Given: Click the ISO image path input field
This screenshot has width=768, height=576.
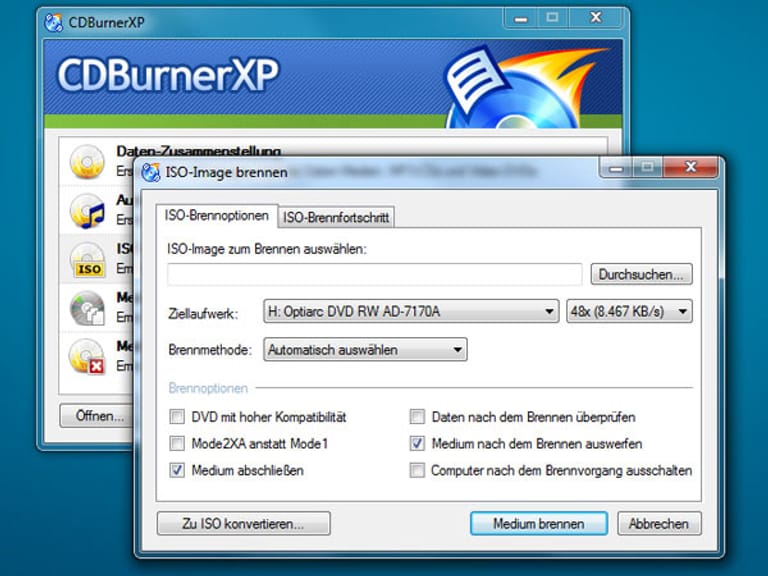Looking at the screenshot, I should tap(375, 274).
